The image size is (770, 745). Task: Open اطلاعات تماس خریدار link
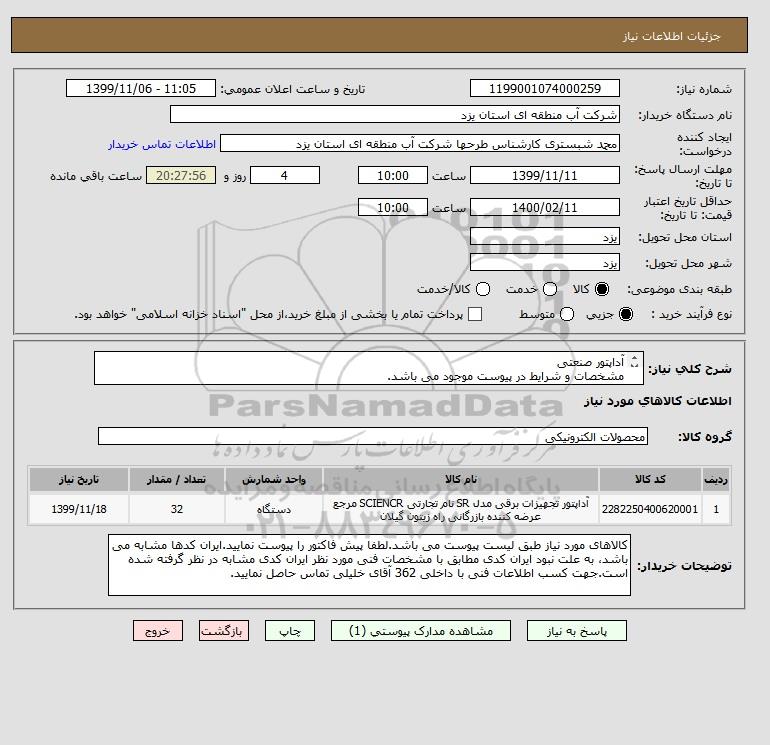pyautogui.click(x=162, y=144)
